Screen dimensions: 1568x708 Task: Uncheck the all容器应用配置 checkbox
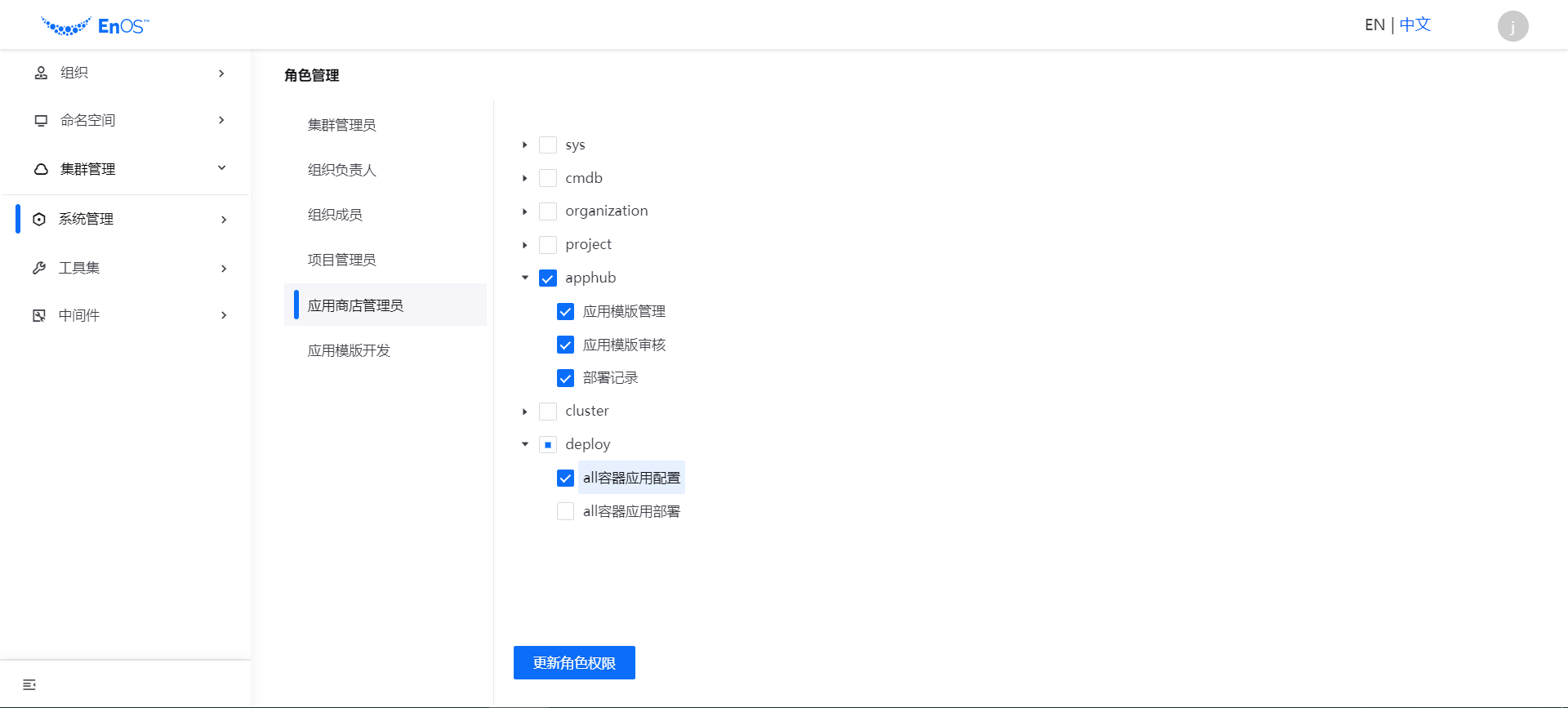pos(565,478)
